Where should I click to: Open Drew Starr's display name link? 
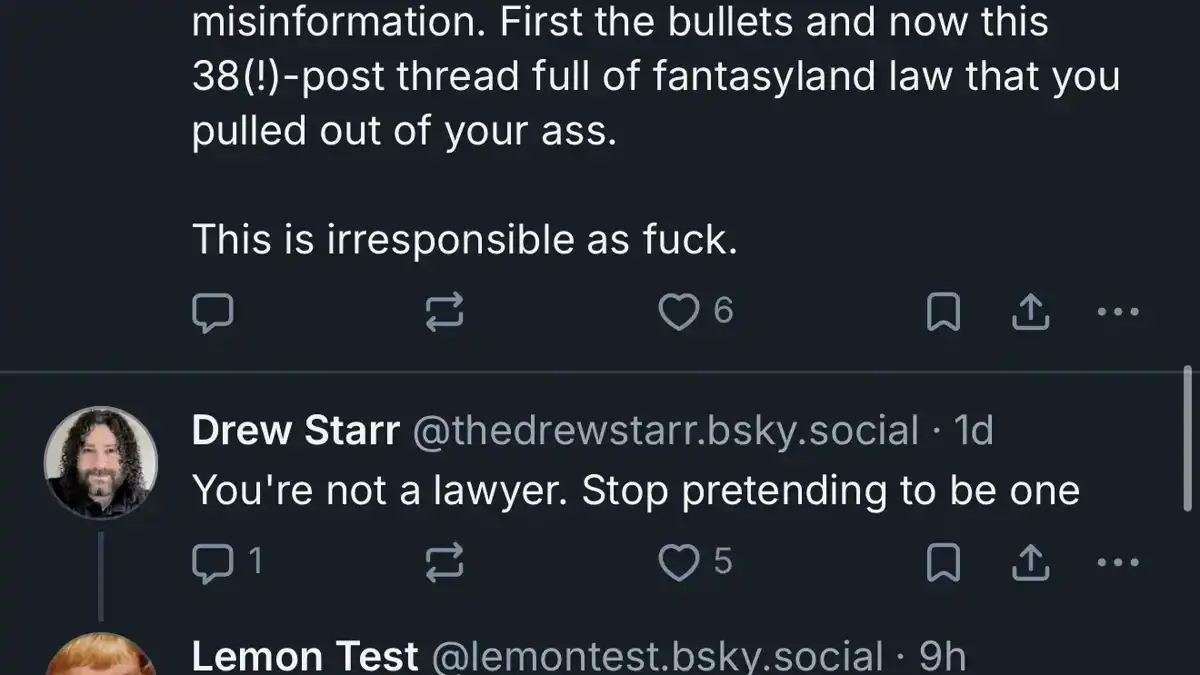click(295, 431)
